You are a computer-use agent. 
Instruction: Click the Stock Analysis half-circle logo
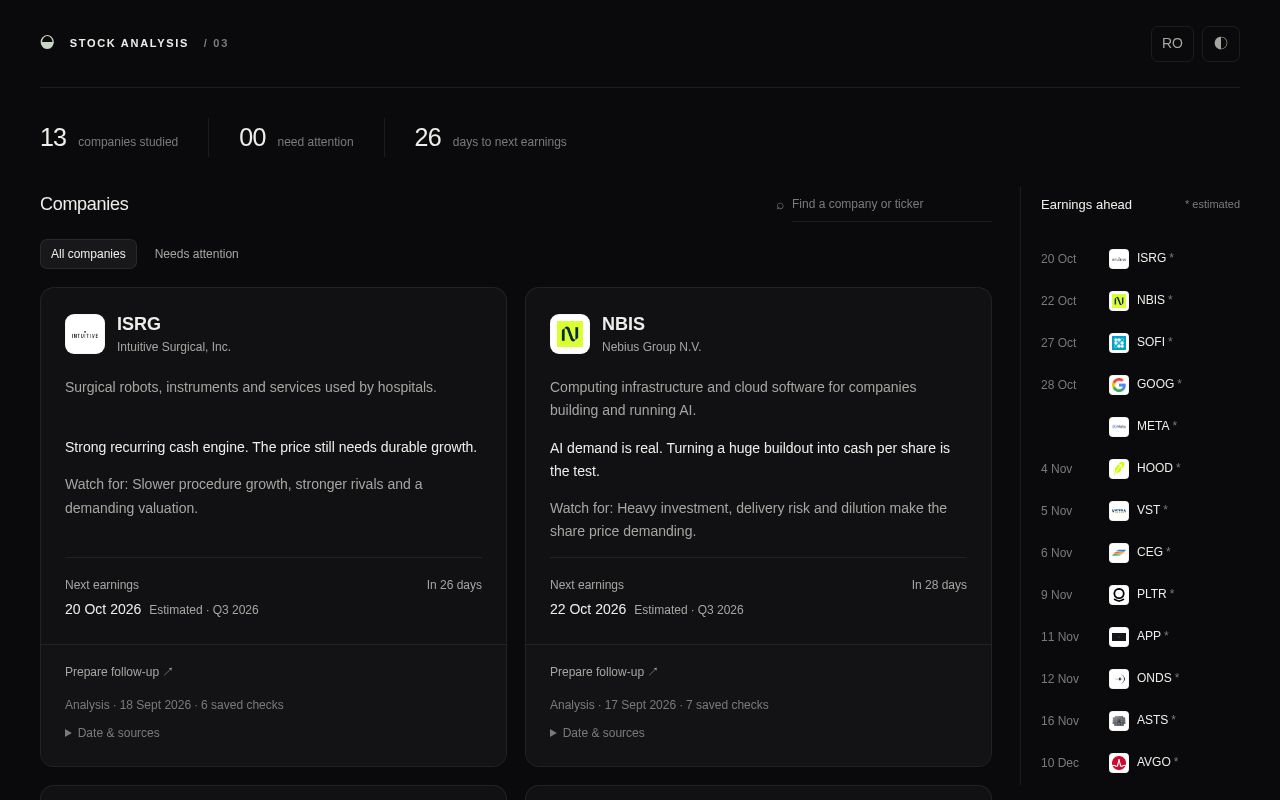point(47,42)
